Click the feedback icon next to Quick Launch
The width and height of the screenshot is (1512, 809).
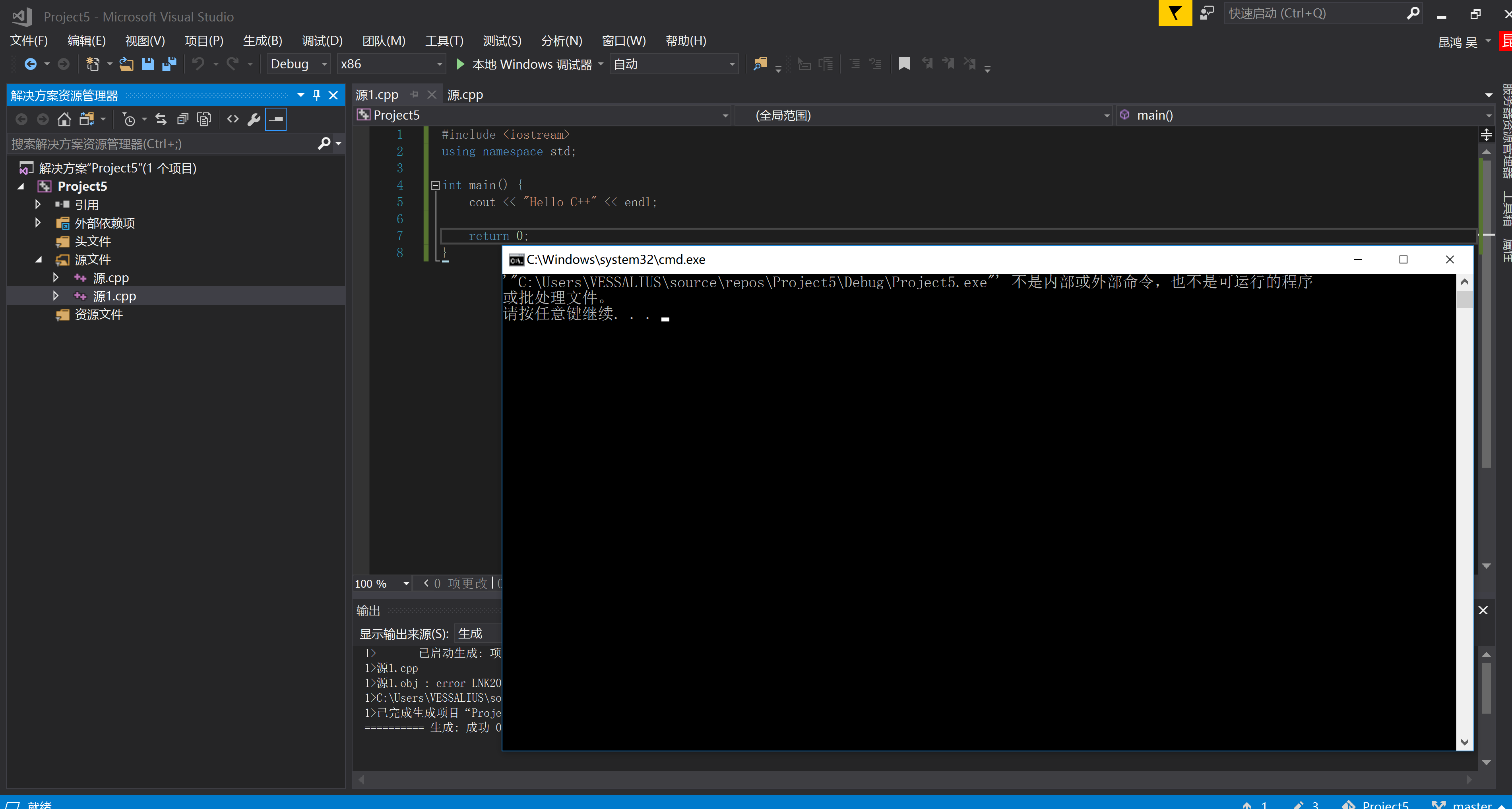[x=1208, y=13]
